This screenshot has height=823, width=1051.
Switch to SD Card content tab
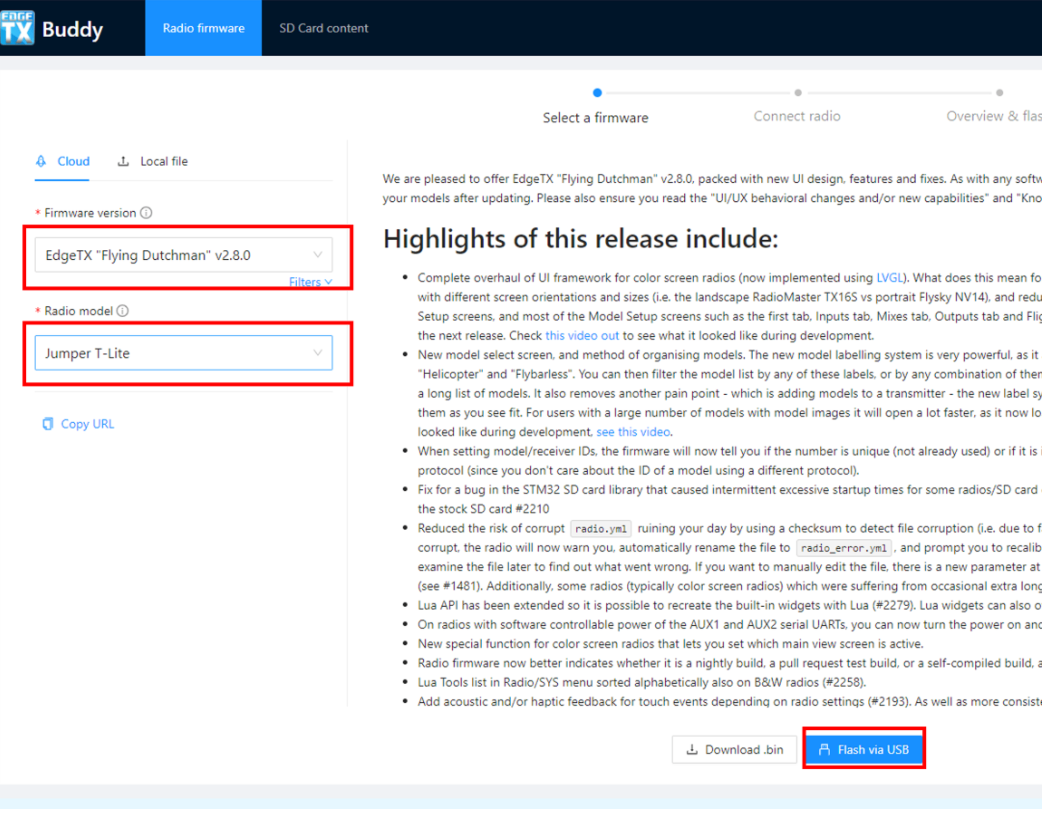coord(326,28)
